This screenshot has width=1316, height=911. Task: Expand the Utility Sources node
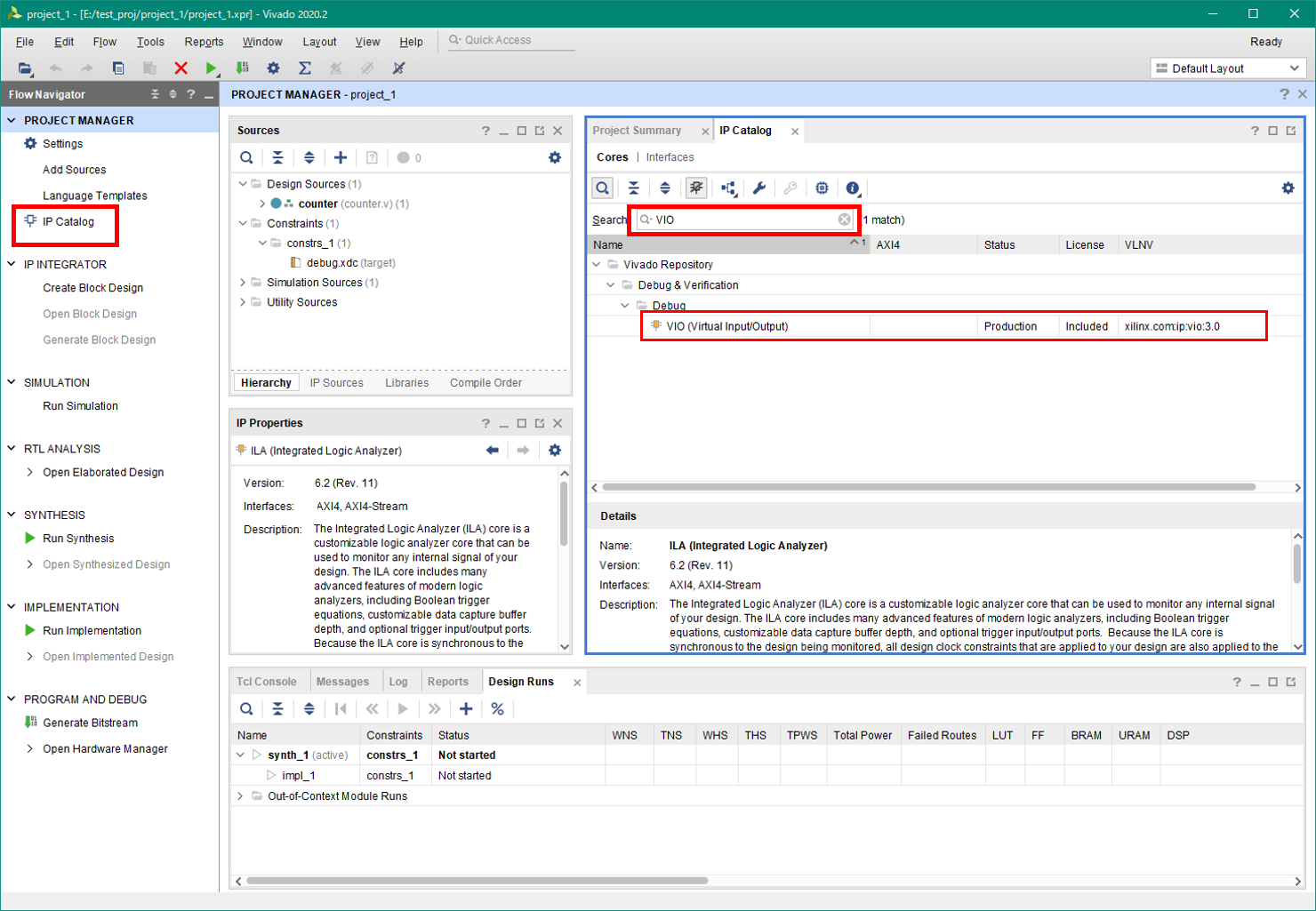[x=243, y=302]
